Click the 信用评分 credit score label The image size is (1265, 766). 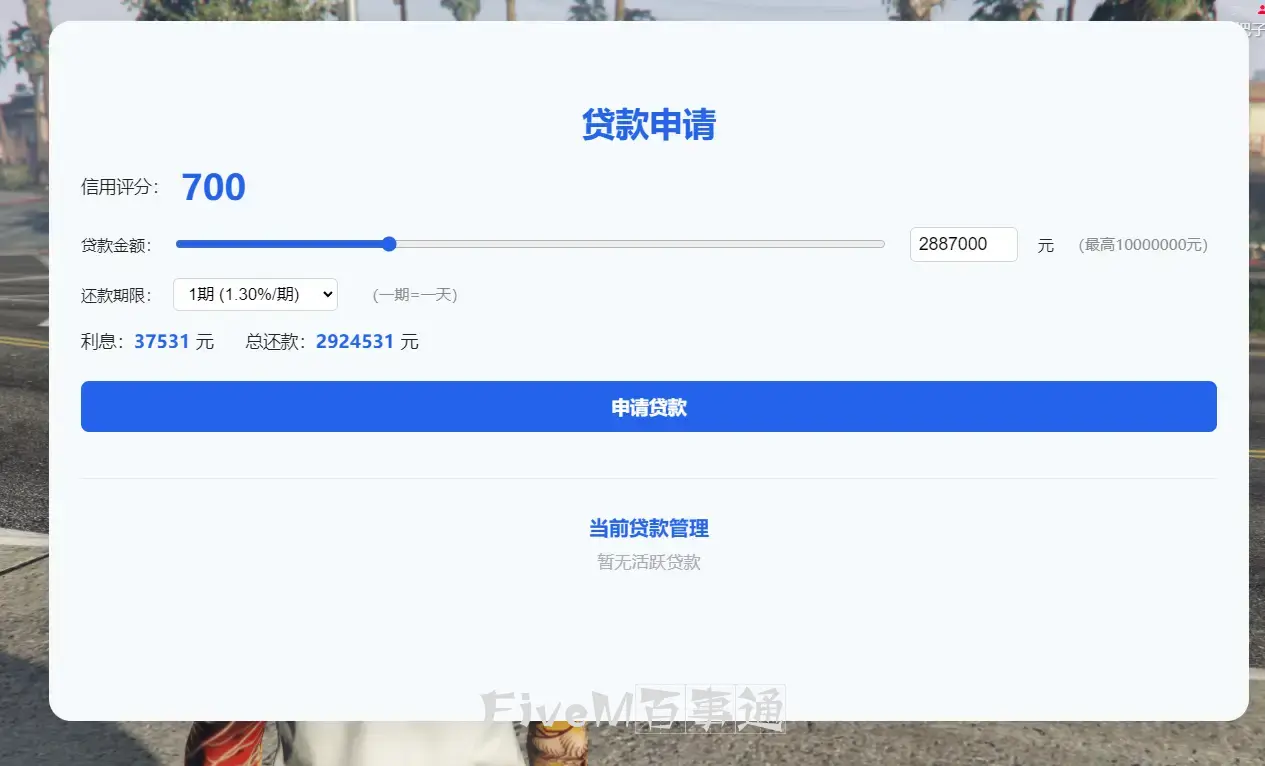click(x=119, y=186)
